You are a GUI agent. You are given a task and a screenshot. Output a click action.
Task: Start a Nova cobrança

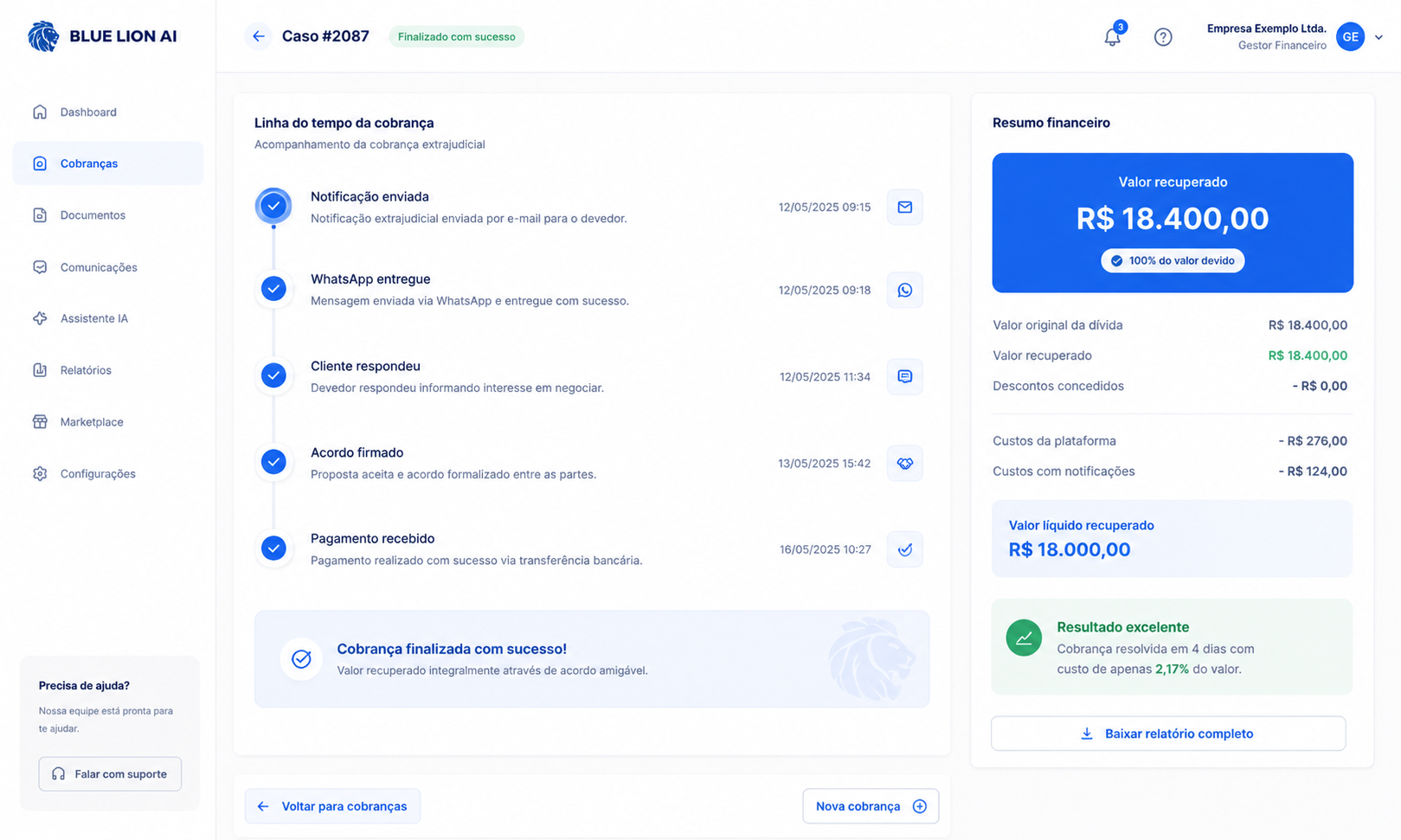[x=871, y=806]
